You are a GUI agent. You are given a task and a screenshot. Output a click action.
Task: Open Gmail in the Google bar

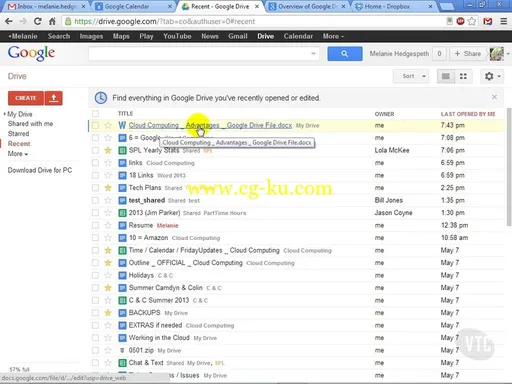[x=238, y=36]
